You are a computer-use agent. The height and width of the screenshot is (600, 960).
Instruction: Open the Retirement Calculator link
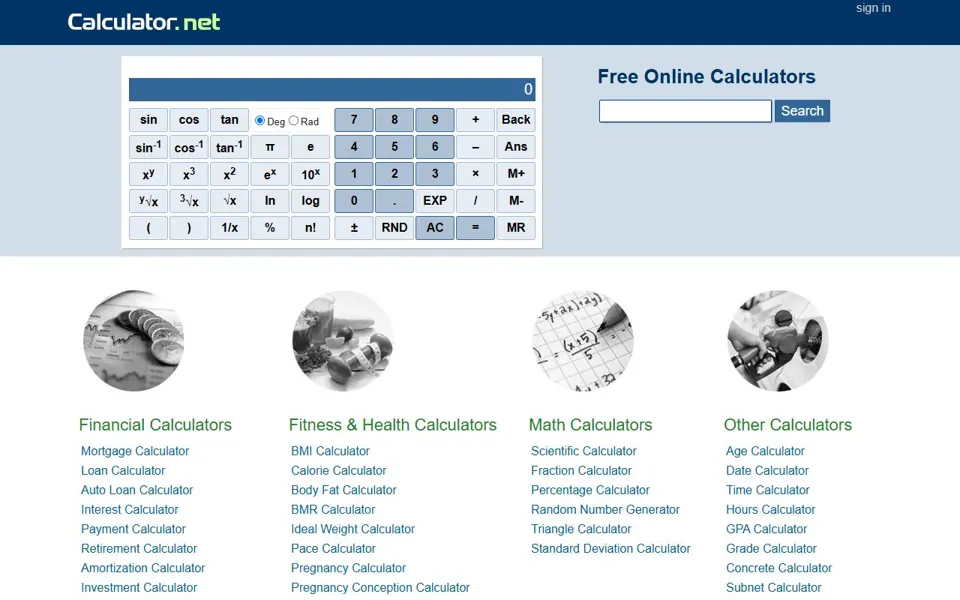tap(139, 549)
